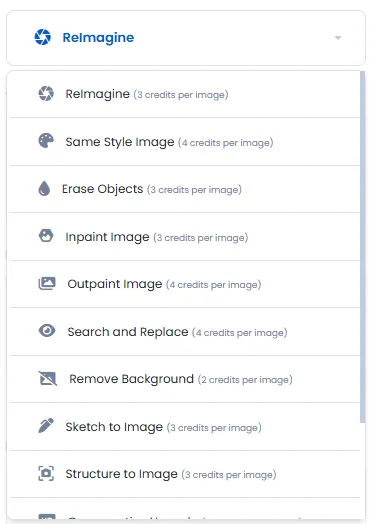Click the crossed-out image icon for Remove Background
This screenshot has width=371, height=524.
(48, 378)
